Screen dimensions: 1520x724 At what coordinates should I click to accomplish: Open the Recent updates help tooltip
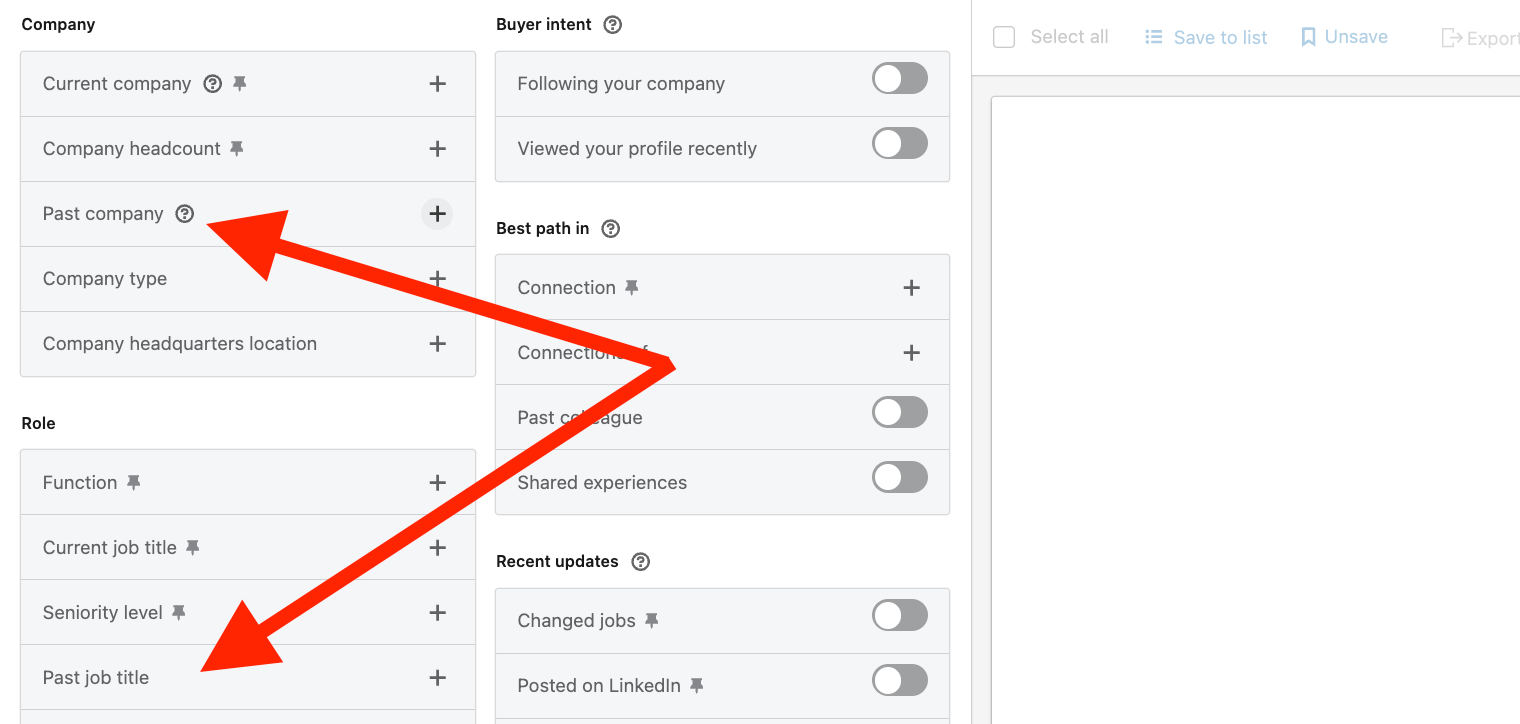640,561
